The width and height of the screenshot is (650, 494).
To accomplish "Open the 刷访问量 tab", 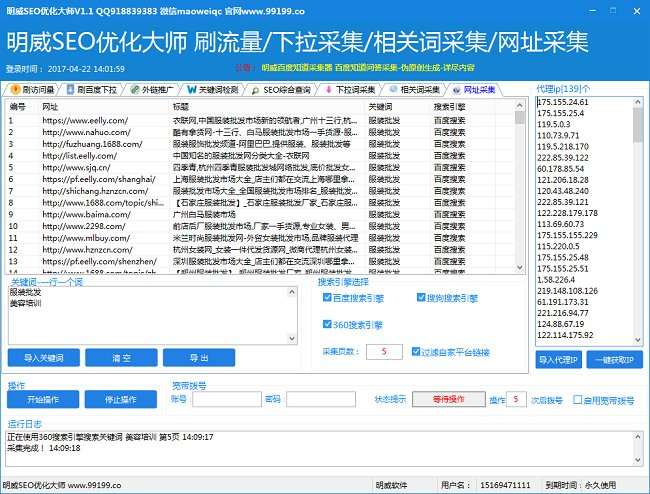I will point(33,90).
